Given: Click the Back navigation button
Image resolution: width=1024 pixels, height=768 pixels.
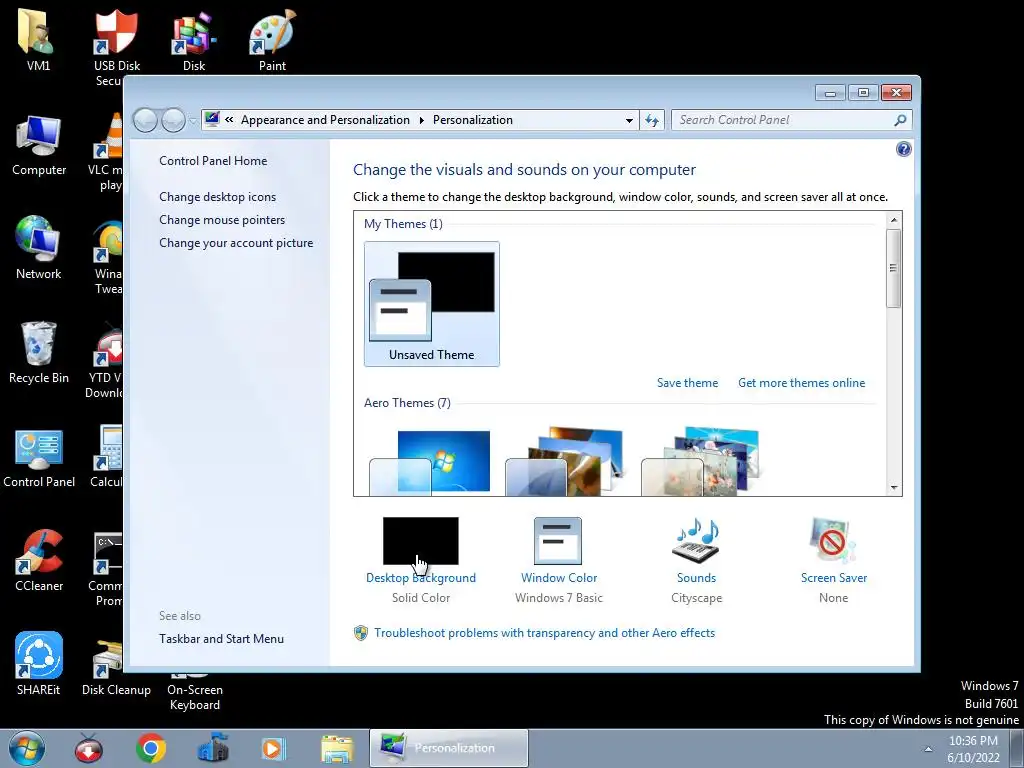Looking at the screenshot, I should point(145,121).
